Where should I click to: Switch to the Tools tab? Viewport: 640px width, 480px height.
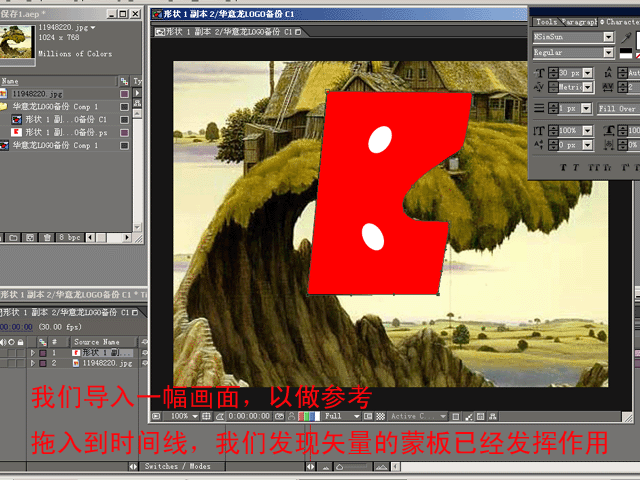(x=547, y=22)
